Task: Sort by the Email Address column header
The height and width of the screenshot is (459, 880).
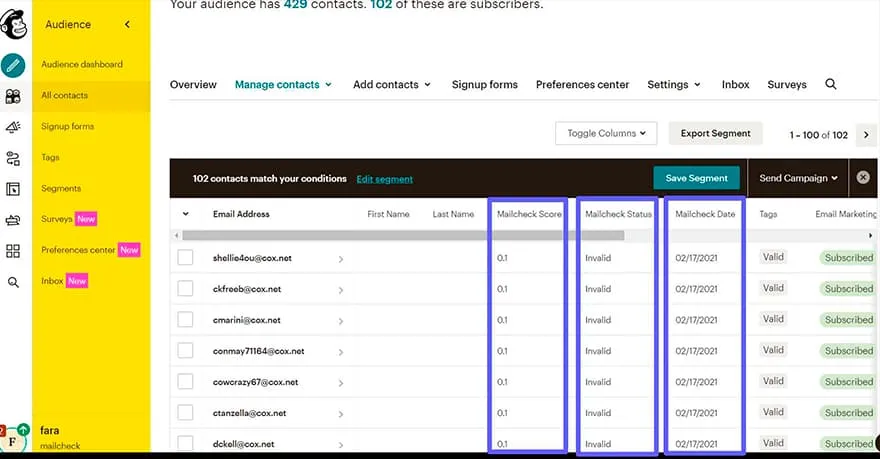Action: click(241, 214)
